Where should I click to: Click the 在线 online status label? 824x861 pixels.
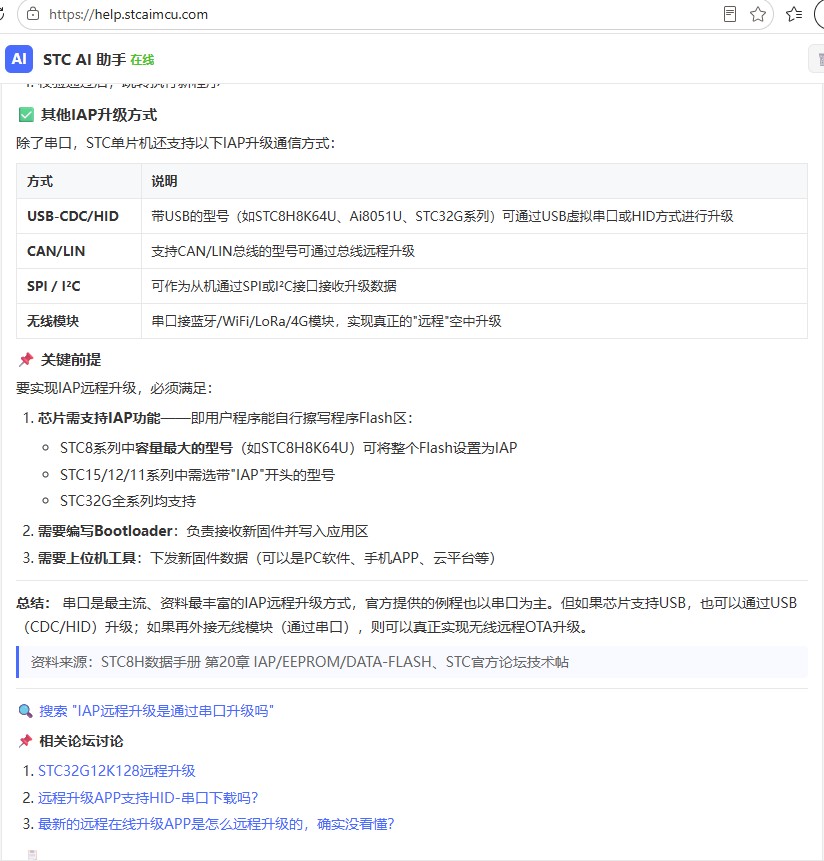(x=142, y=60)
